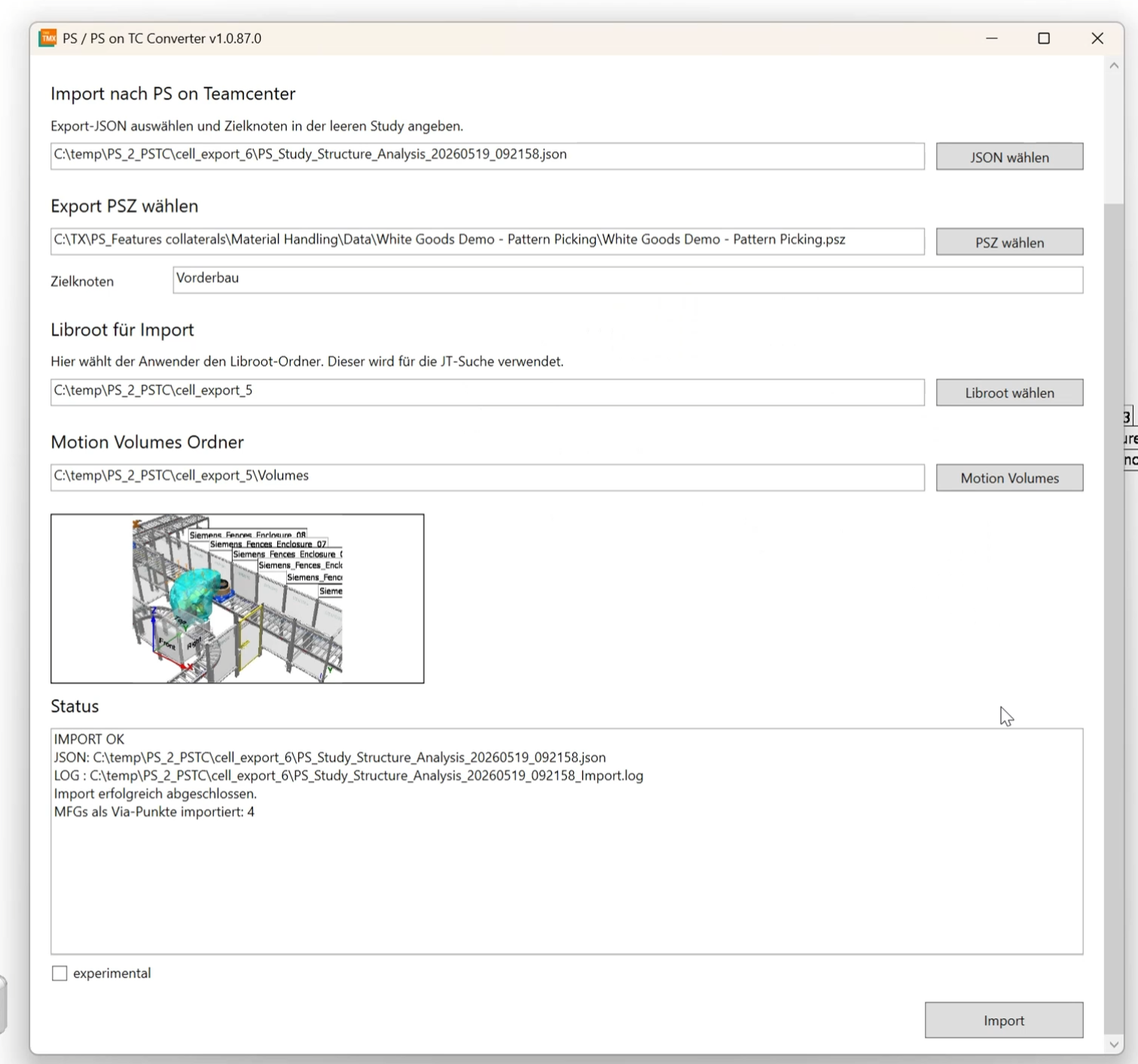Click the PSZ wählen button

1009,242
